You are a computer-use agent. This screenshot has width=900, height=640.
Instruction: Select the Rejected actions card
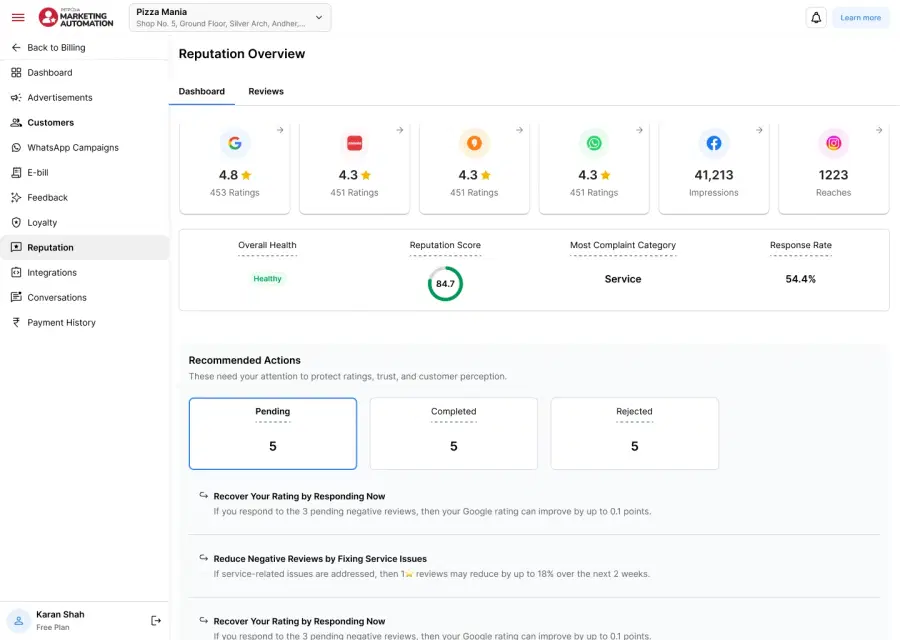click(x=634, y=433)
